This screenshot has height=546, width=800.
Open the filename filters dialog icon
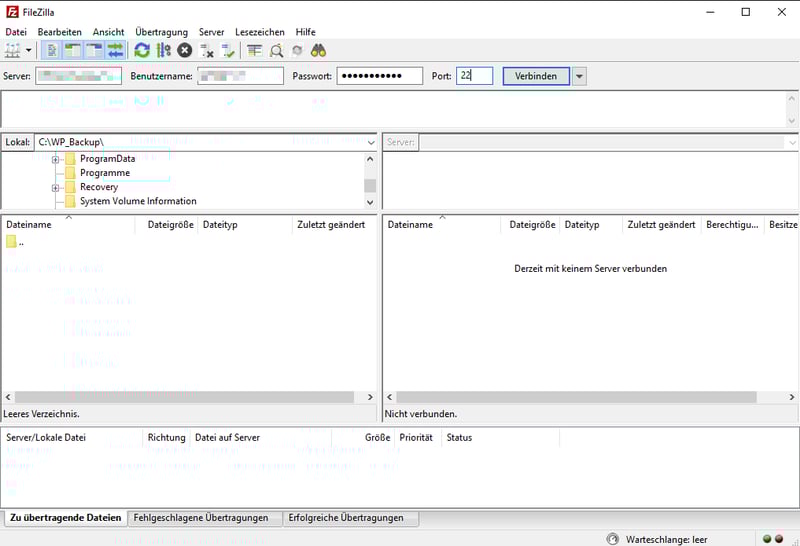click(x=255, y=50)
